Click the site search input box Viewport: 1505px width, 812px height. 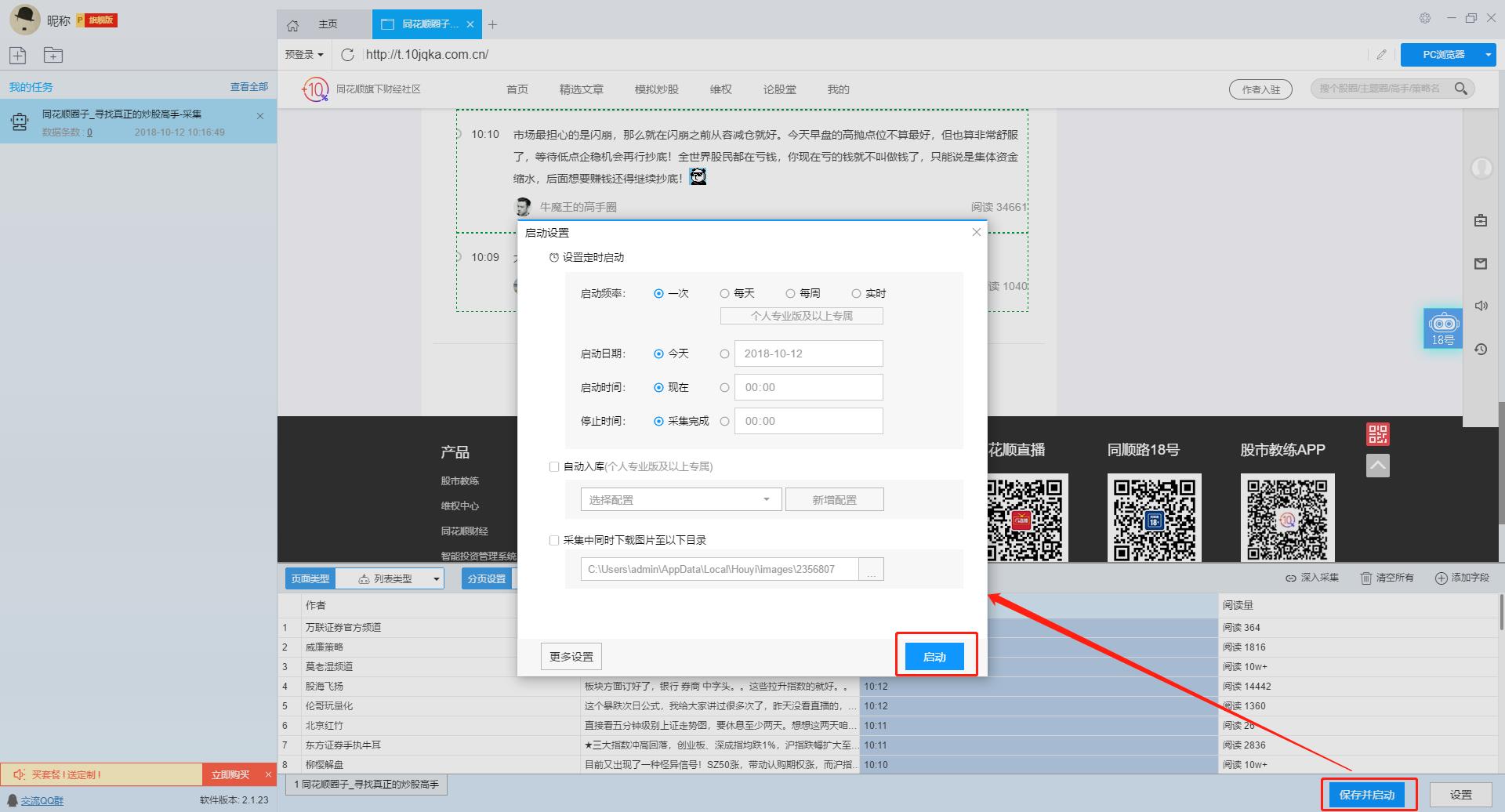(x=1380, y=89)
